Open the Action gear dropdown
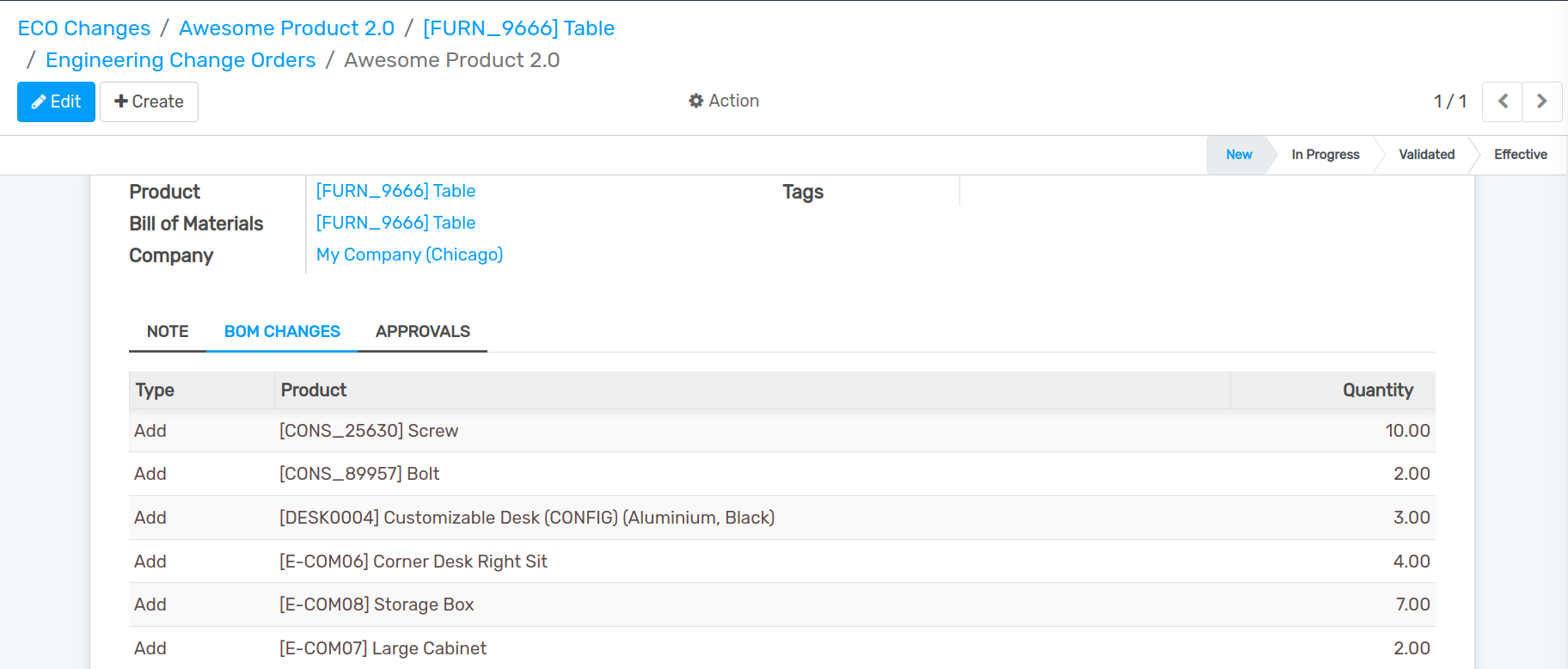This screenshot has width=1568, height=669. coord(724,101)
